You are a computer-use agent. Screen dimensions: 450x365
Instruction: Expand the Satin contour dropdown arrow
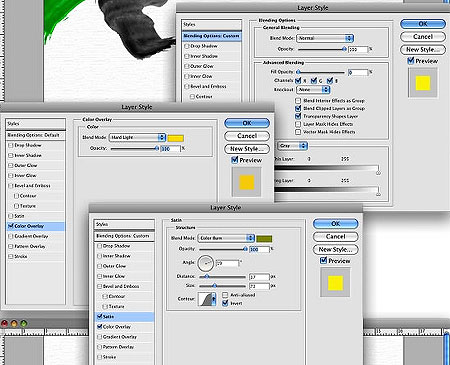point(214,299)
